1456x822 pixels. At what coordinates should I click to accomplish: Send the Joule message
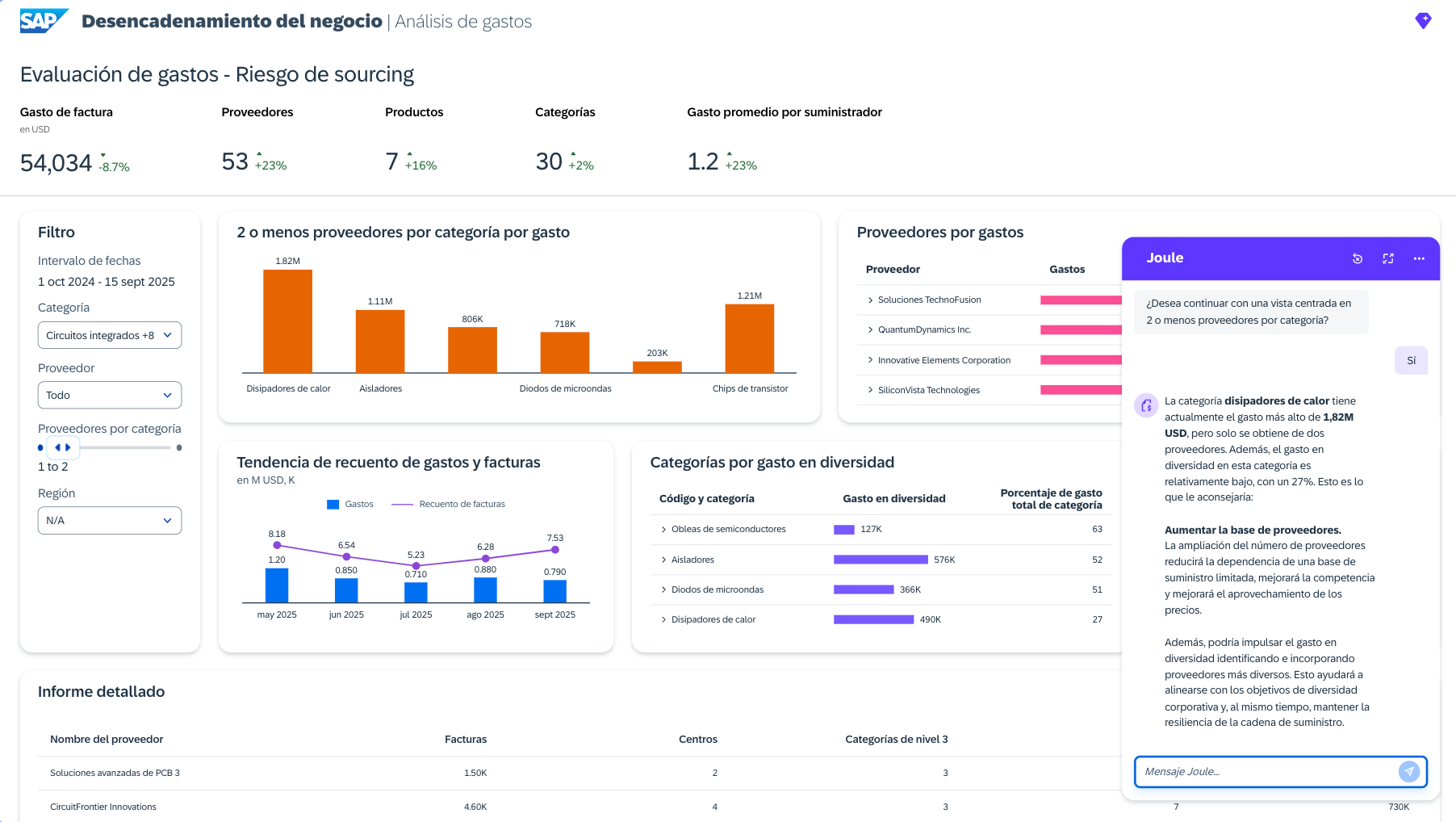pos(1408,771)
